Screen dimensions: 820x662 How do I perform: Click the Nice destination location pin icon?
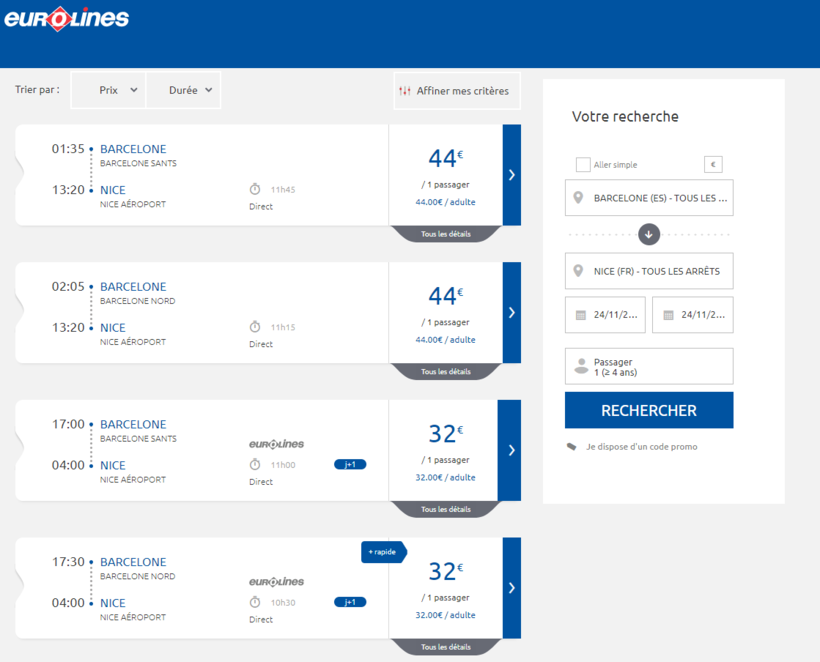pos(578,271)
